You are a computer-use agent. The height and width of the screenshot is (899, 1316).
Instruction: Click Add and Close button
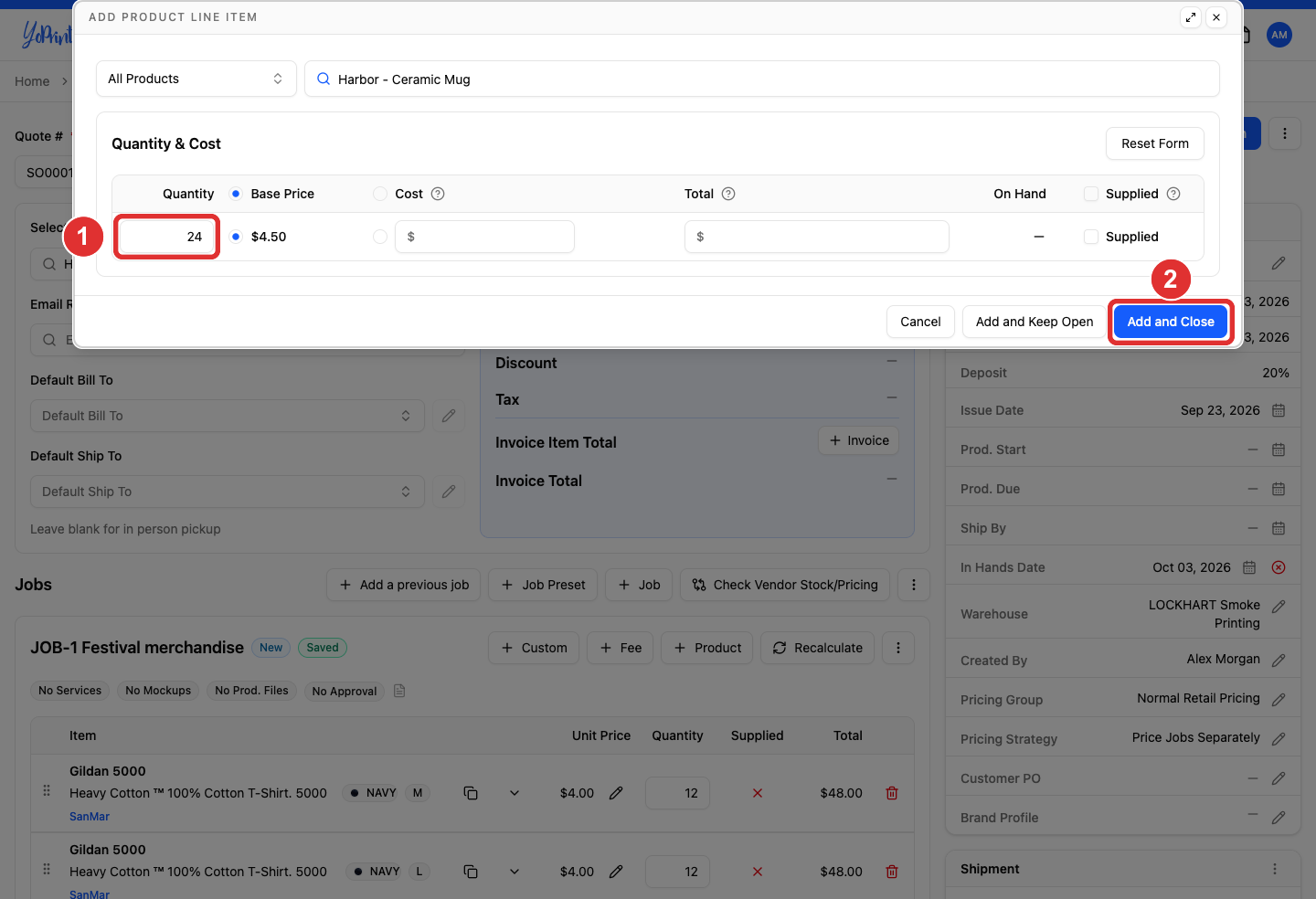tap(1171, 322)
